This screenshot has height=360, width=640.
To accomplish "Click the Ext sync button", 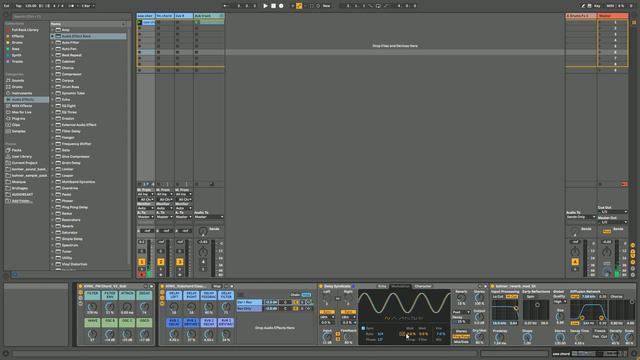I will click(7, 6).
